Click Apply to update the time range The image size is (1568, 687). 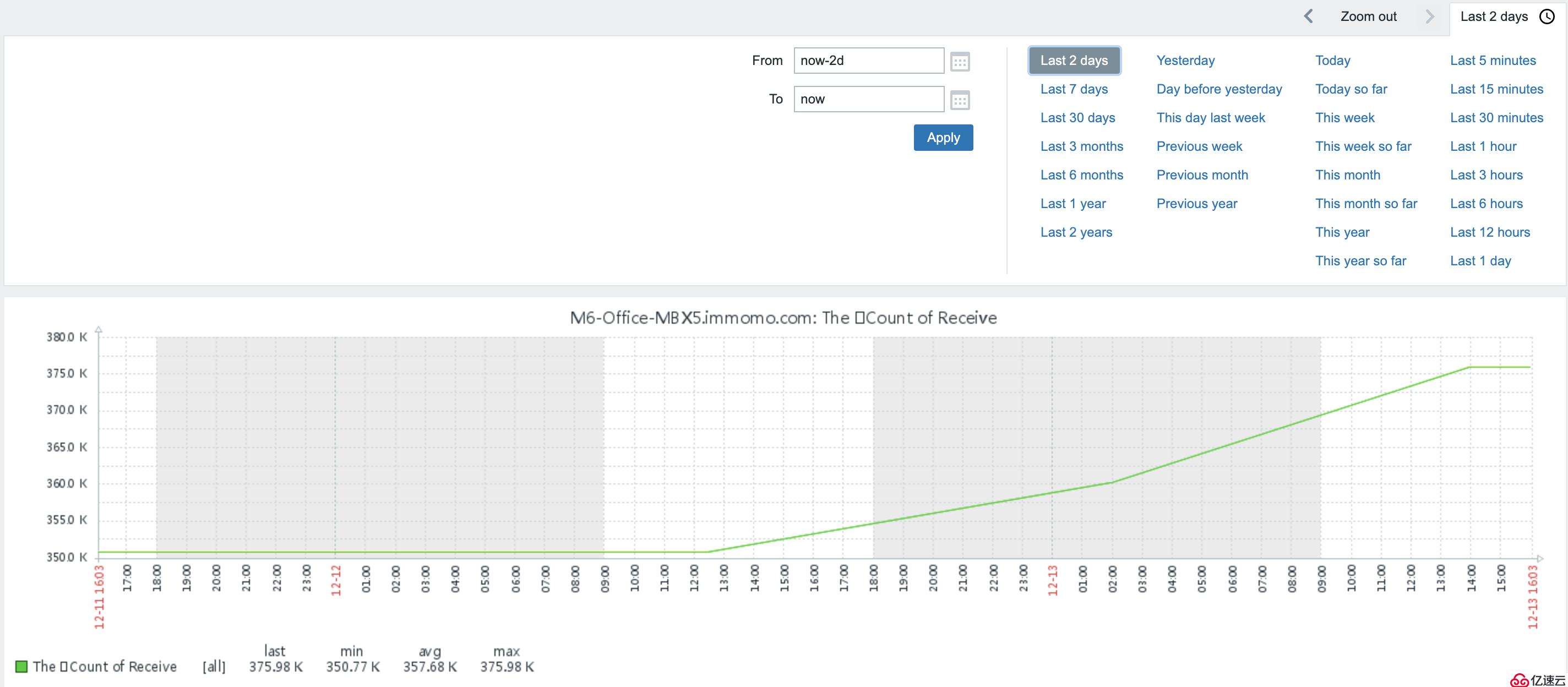click(x=942, y=137)
